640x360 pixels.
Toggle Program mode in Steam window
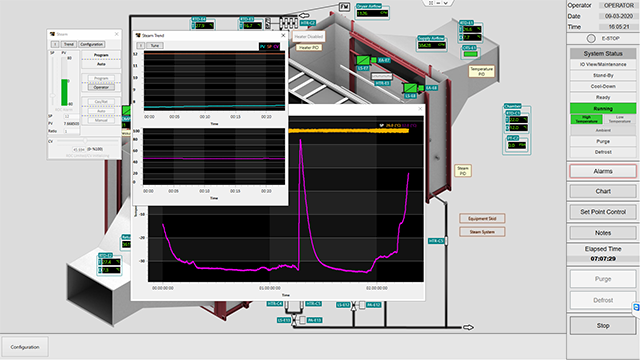(101, 78)
